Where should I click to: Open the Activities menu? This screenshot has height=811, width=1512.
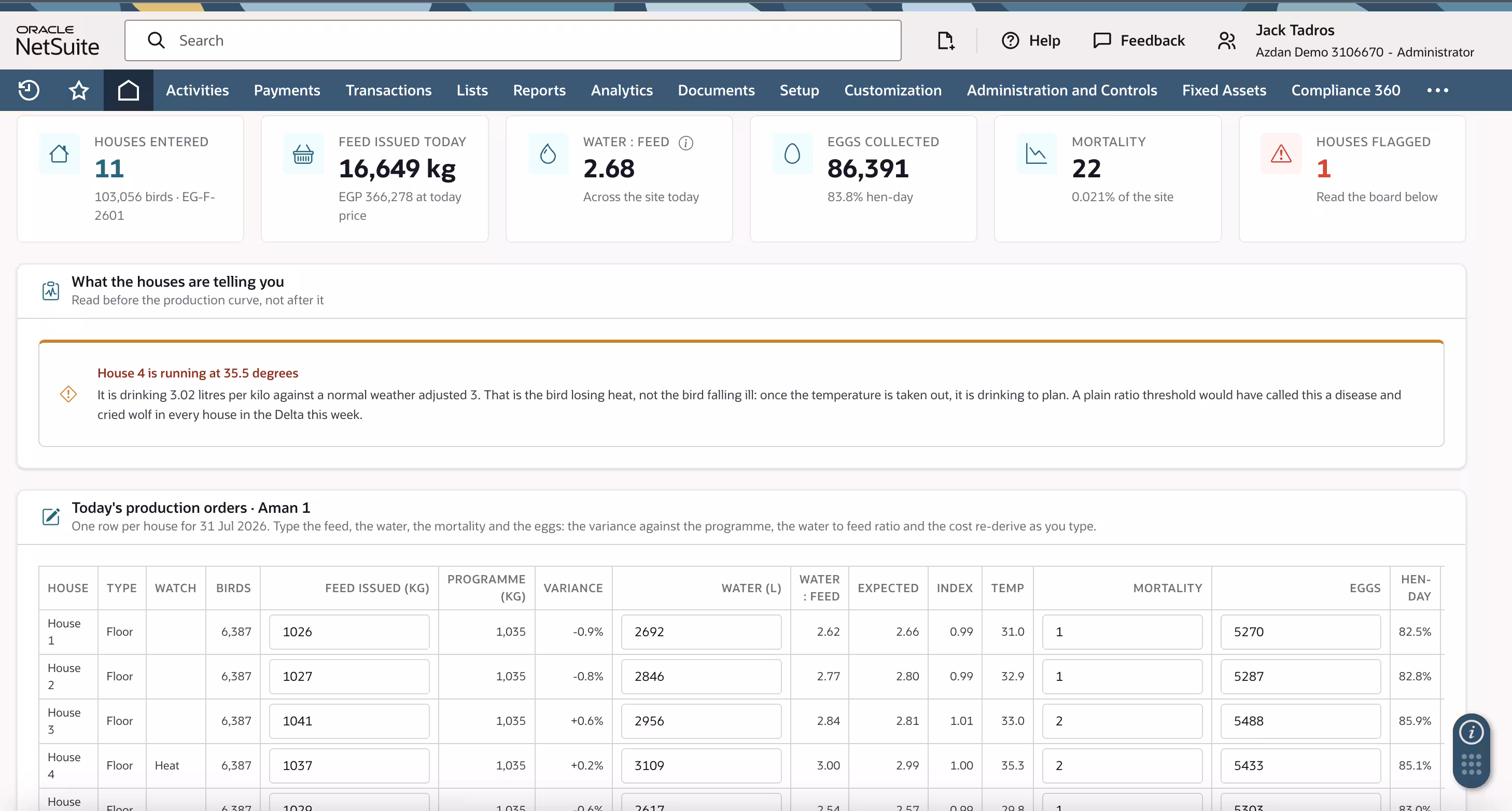coord(197,90)
